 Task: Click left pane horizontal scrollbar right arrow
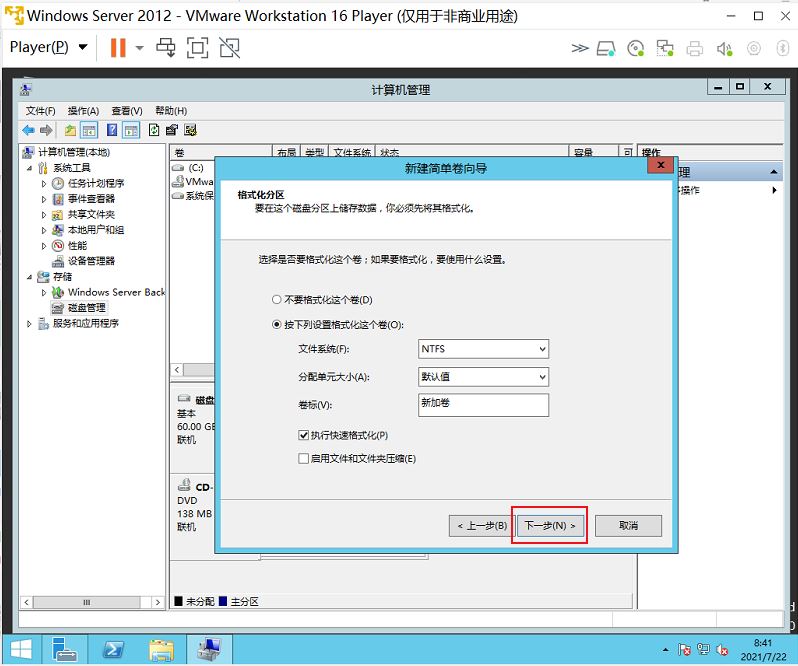(x=158, y=602)
